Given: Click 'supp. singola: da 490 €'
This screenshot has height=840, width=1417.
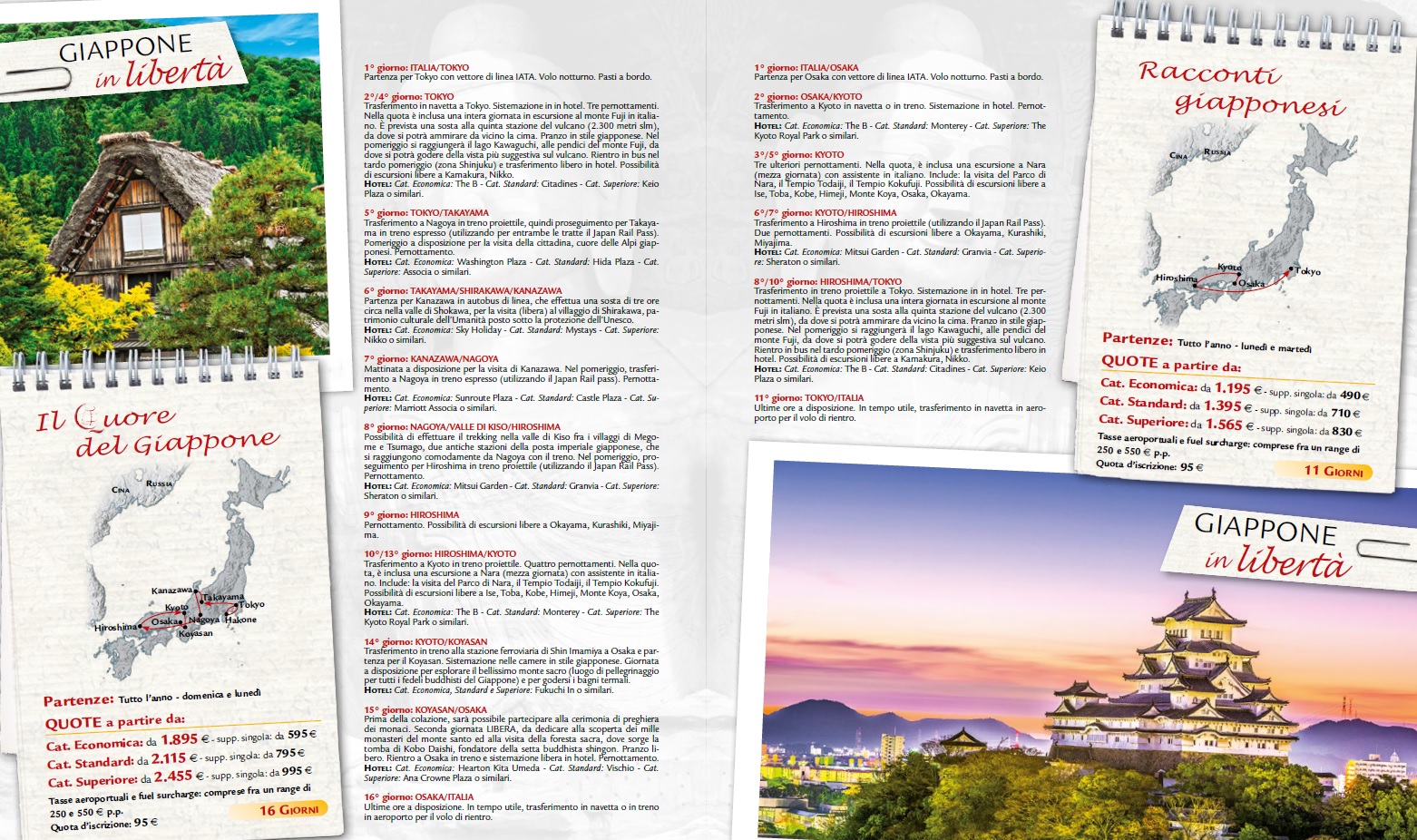Looking at the screenshot, I should [x=1319, y=394].
